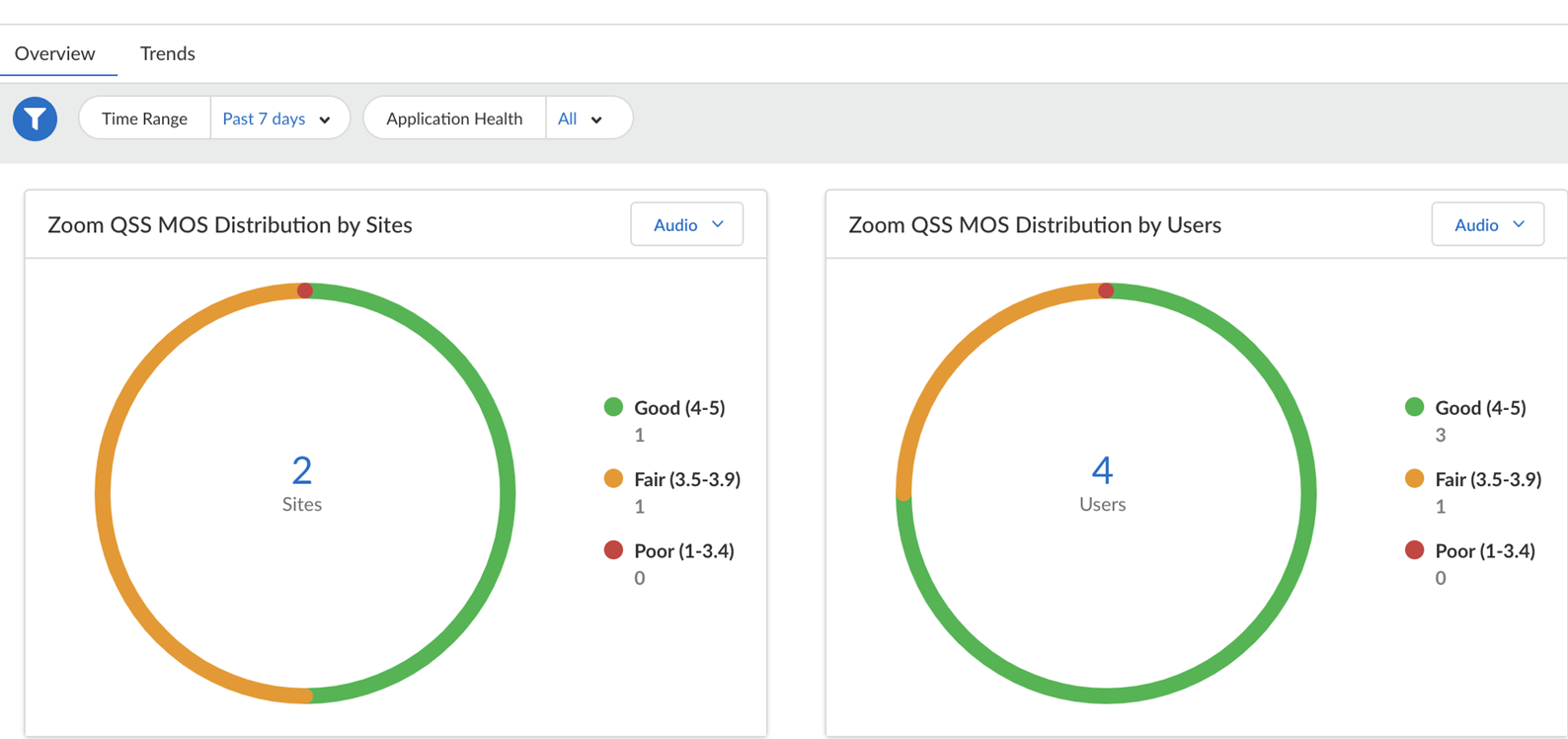Toggle the green Good legend dot for Sites
This screenshot has height=739, width=1568.
(x=613, y=407)
